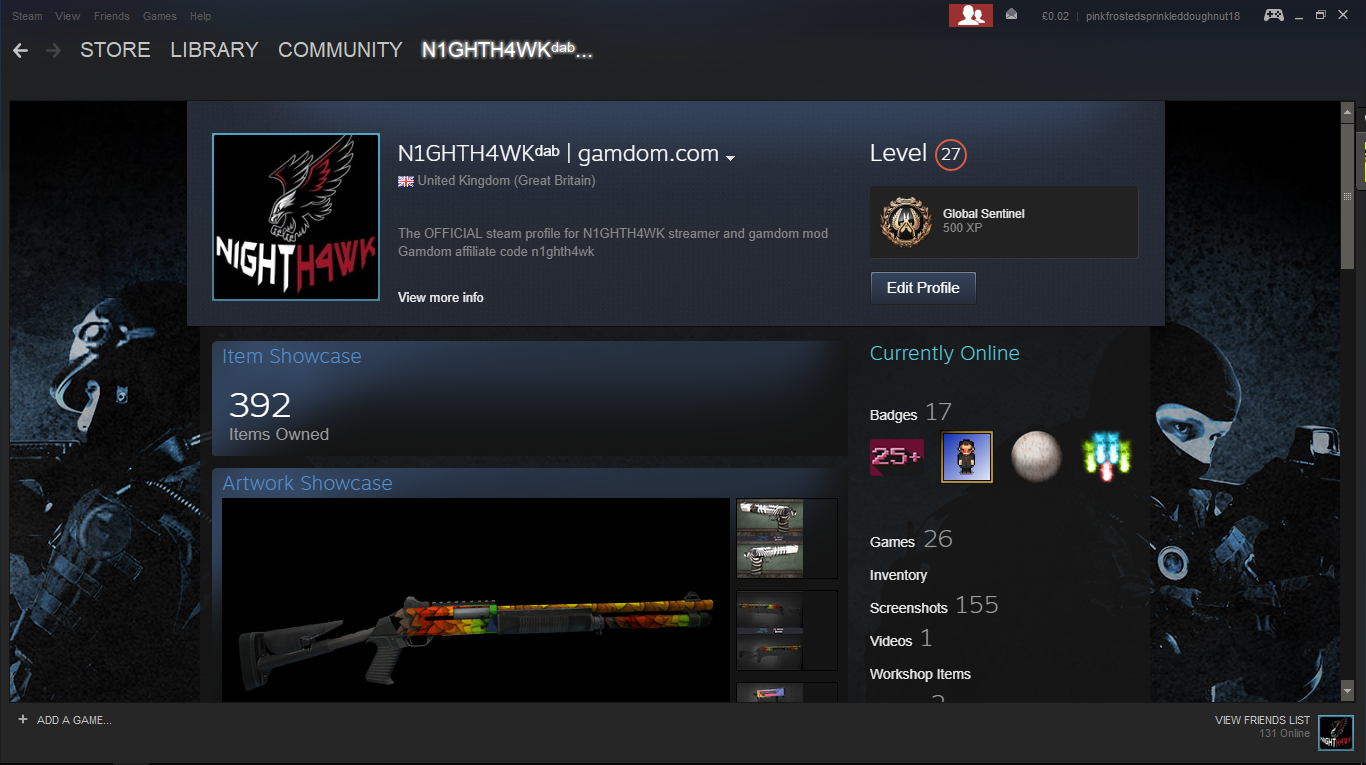Click the 392 Items Owned count

(x=279, y=415)
